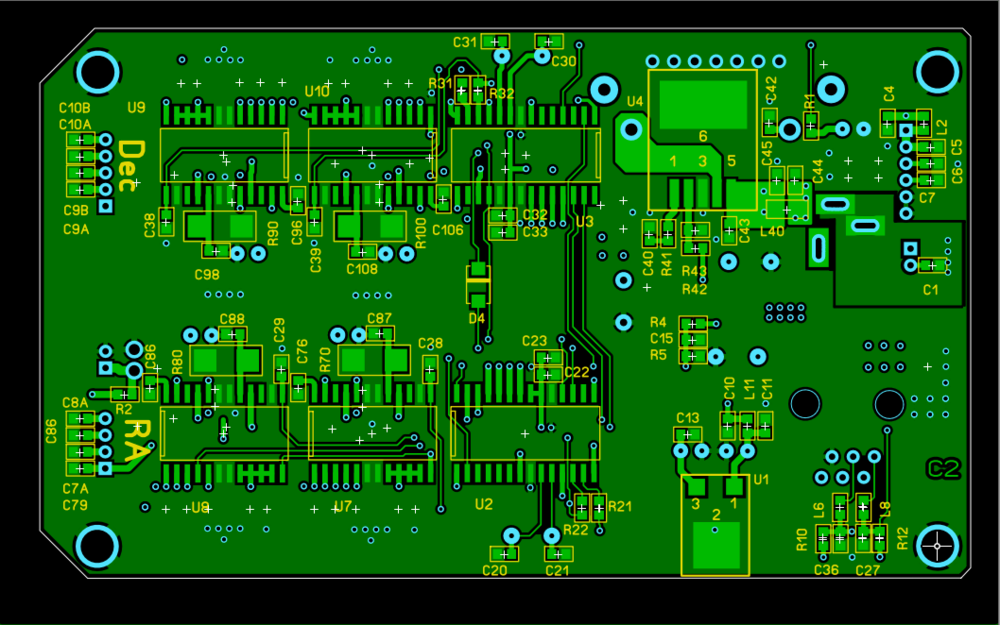Click the U9 chip designator
Screen dimensions: 1000x625
(136, 107)
